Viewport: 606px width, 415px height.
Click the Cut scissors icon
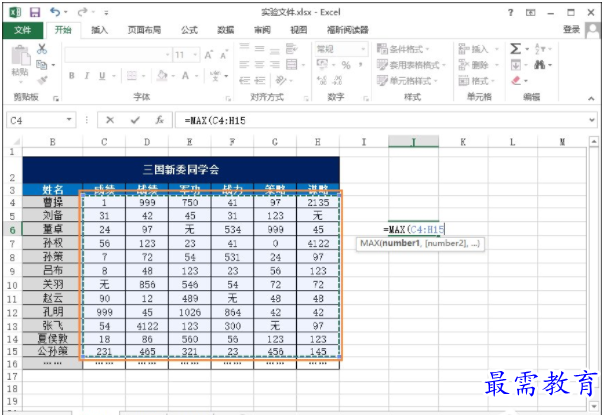pyautogui.click(x=42, y=49)
